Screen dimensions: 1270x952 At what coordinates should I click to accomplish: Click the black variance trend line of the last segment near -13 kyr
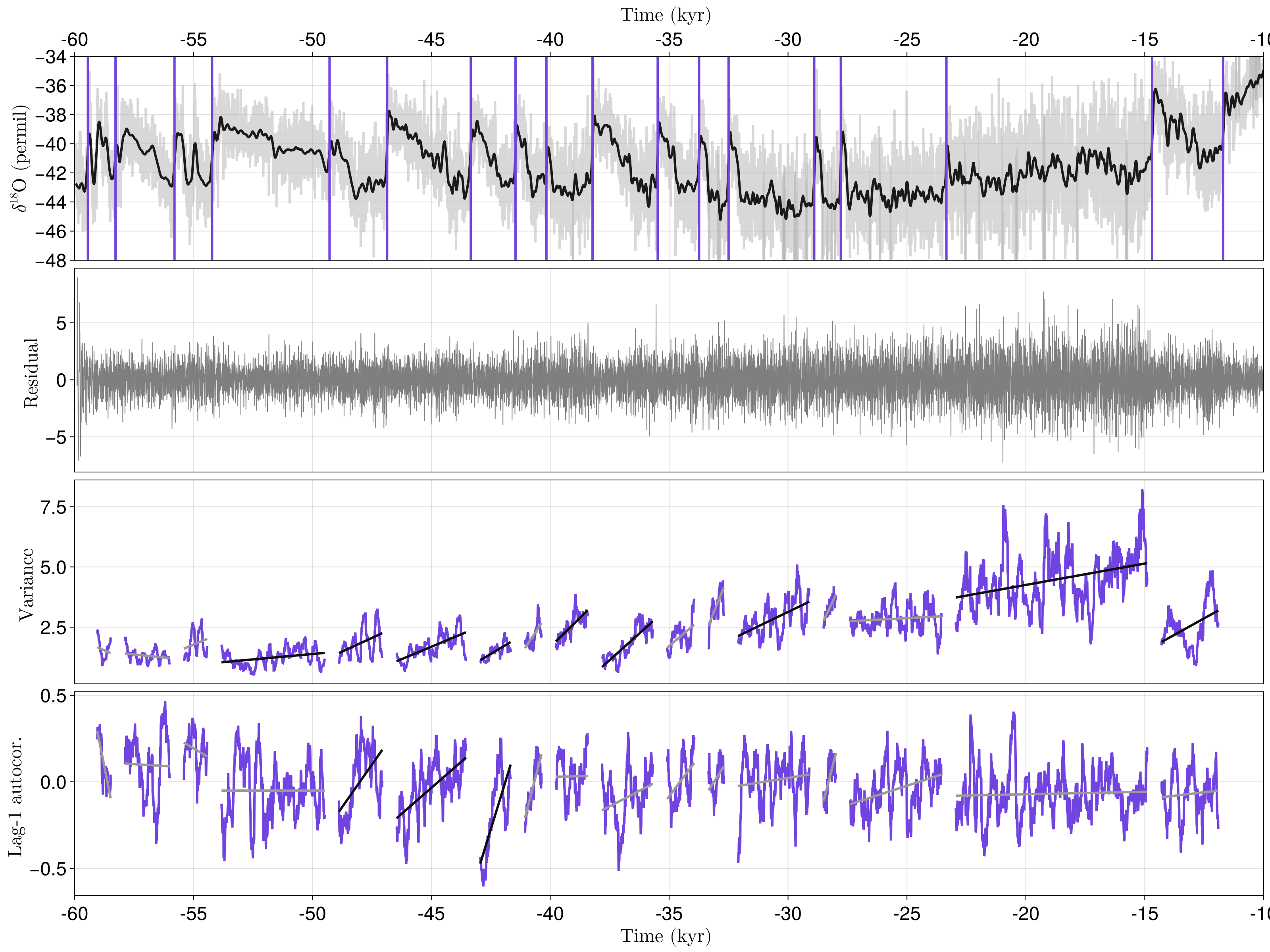pos(1189,626)
